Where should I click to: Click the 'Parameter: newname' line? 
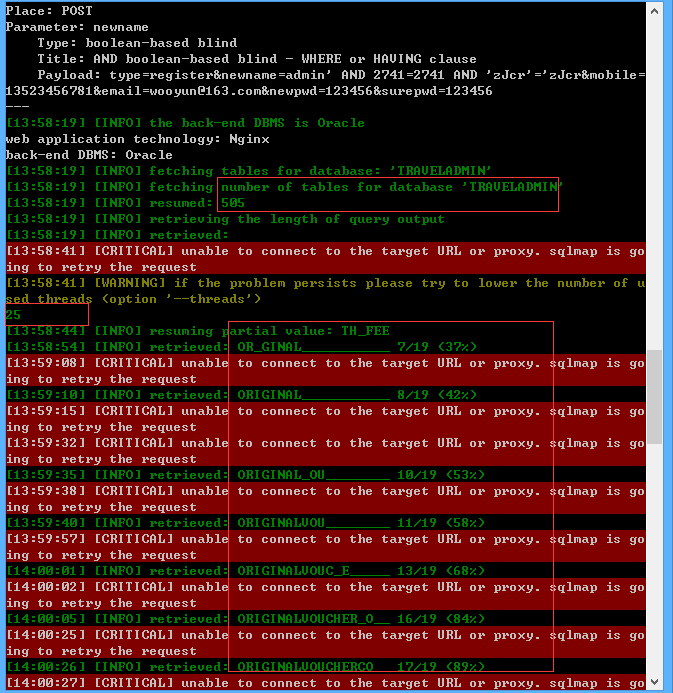tap(77, 27)
